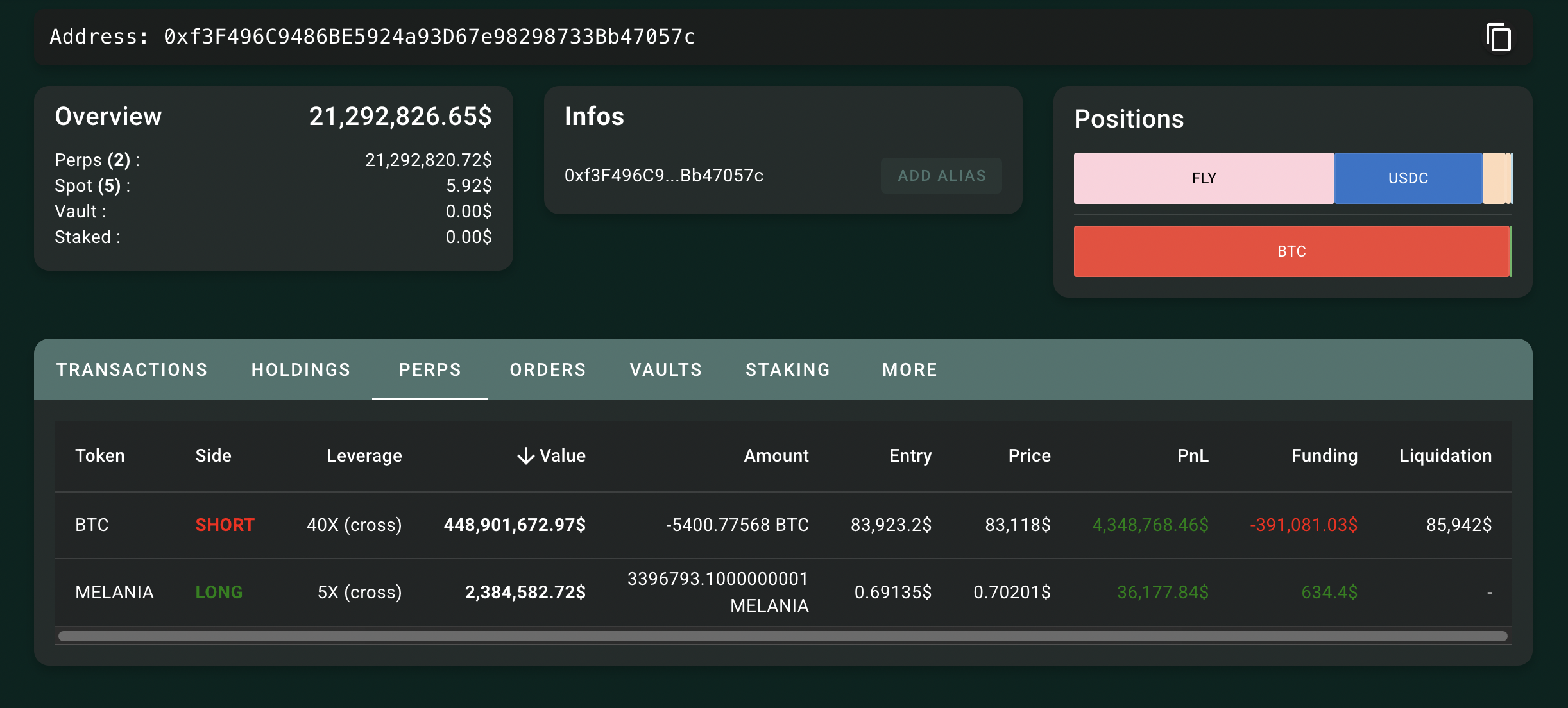This screenshot has width=1568, height=708.
Task: Click the peach segment right of USDC
Action: tap(1494, 178)
